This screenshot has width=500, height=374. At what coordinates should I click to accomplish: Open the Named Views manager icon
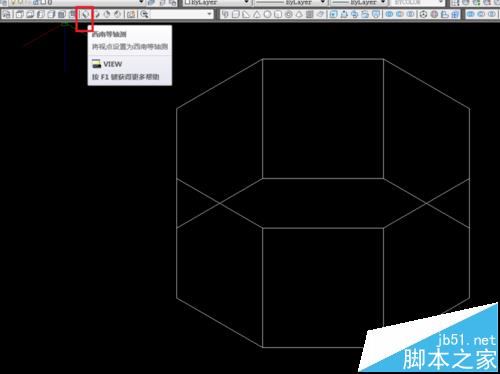click(7, 14)
